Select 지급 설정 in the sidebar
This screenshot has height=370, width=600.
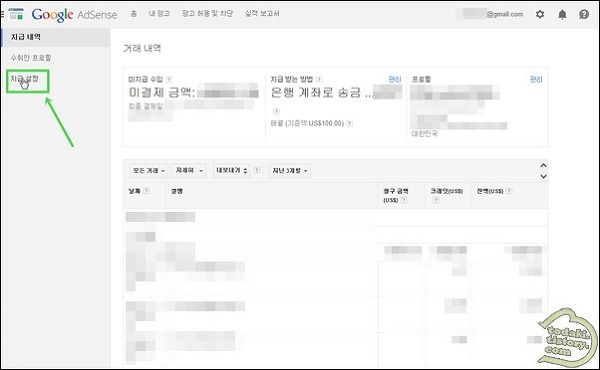coord(24,79)
